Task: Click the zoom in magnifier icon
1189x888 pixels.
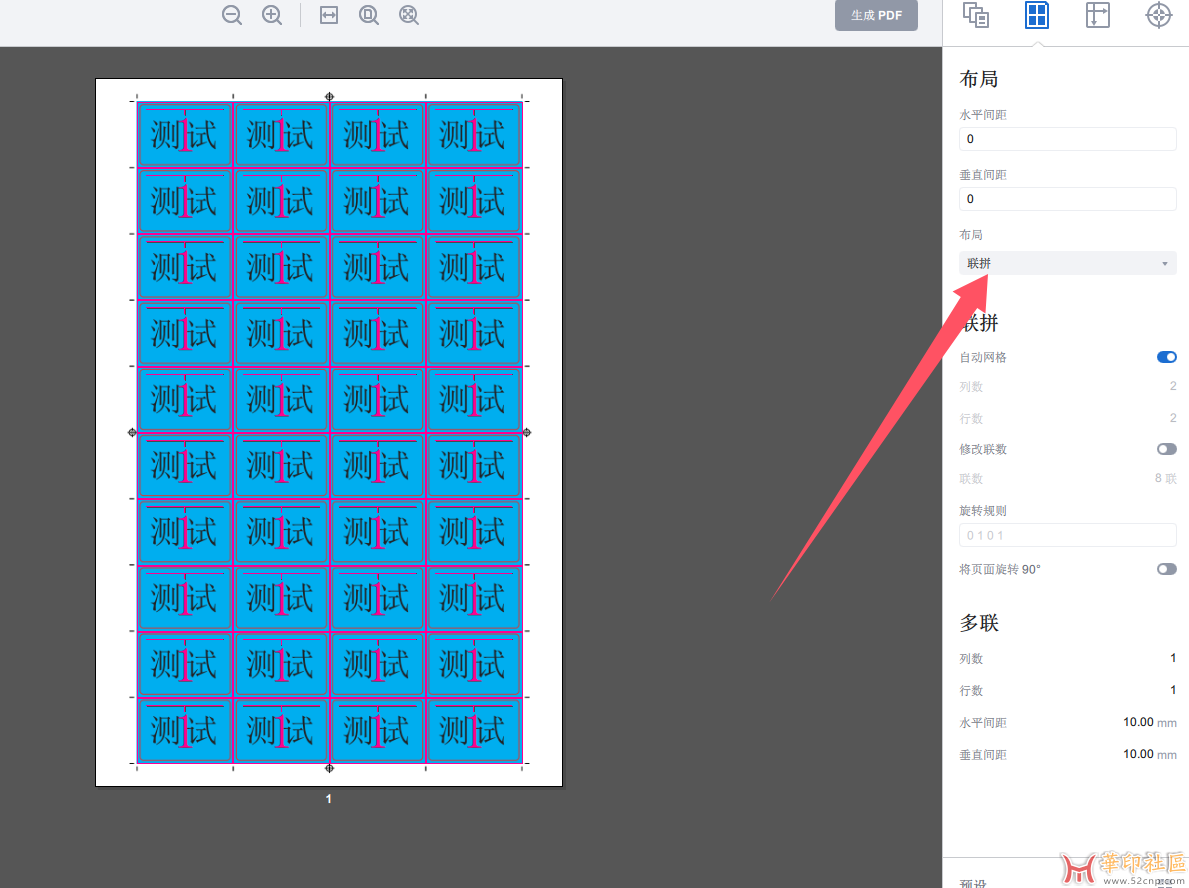Action: coord(271,15)
